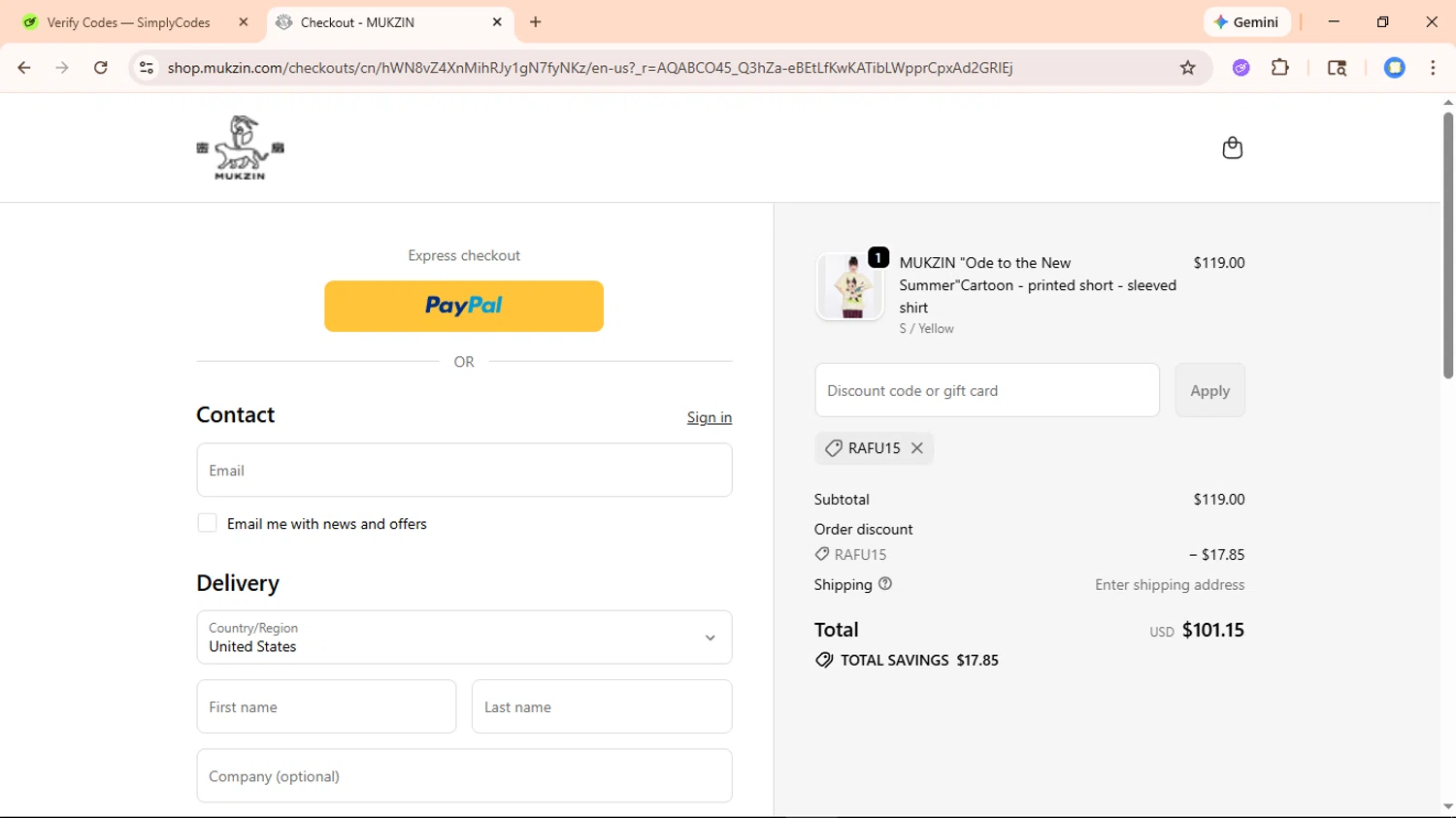This screenshot has width=1456, height=818.
Task: Pay with PayPal express checkout
Action: tap(464, 306)
